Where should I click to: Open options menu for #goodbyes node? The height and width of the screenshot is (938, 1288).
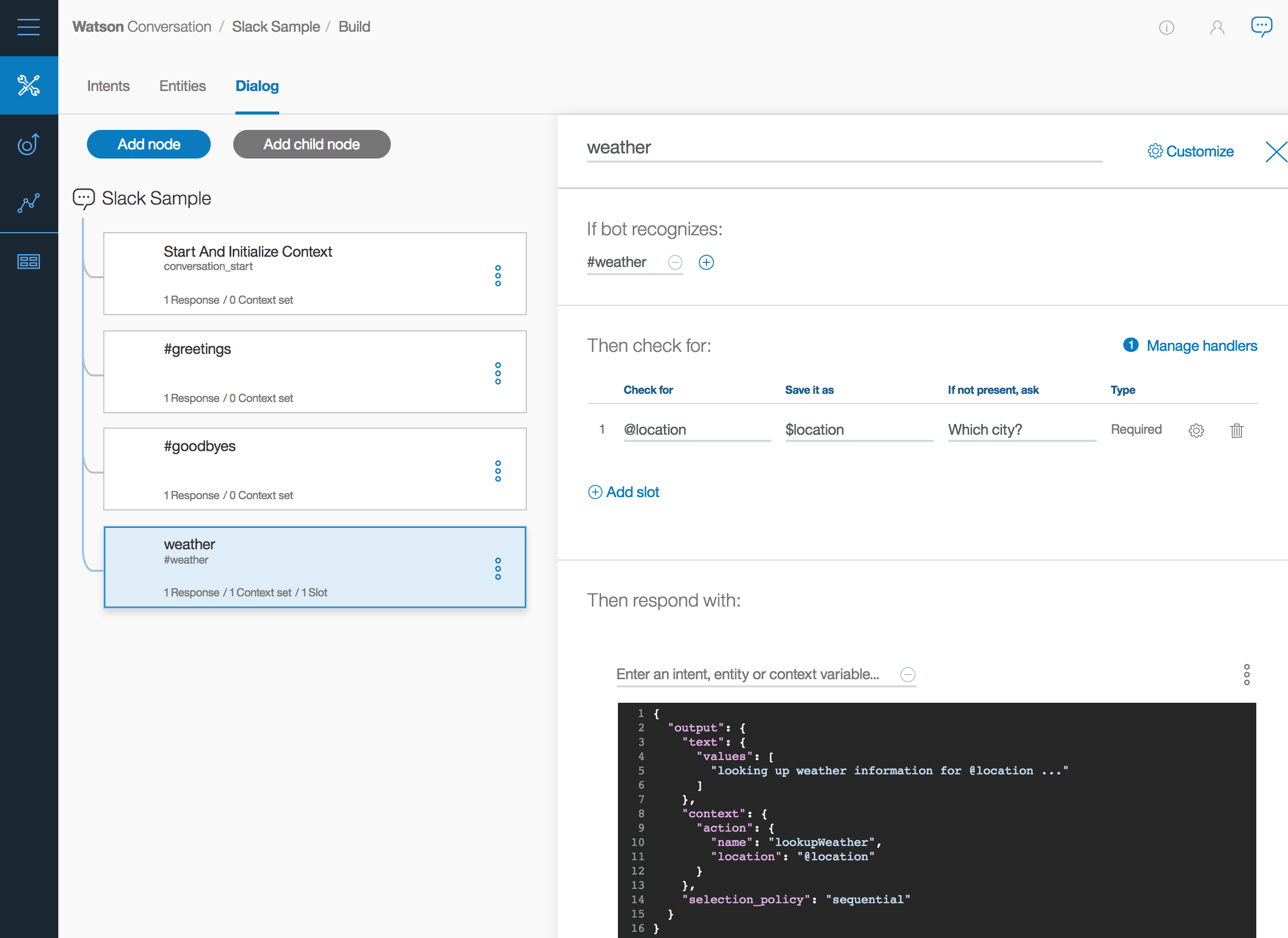(x=498, y=471)
